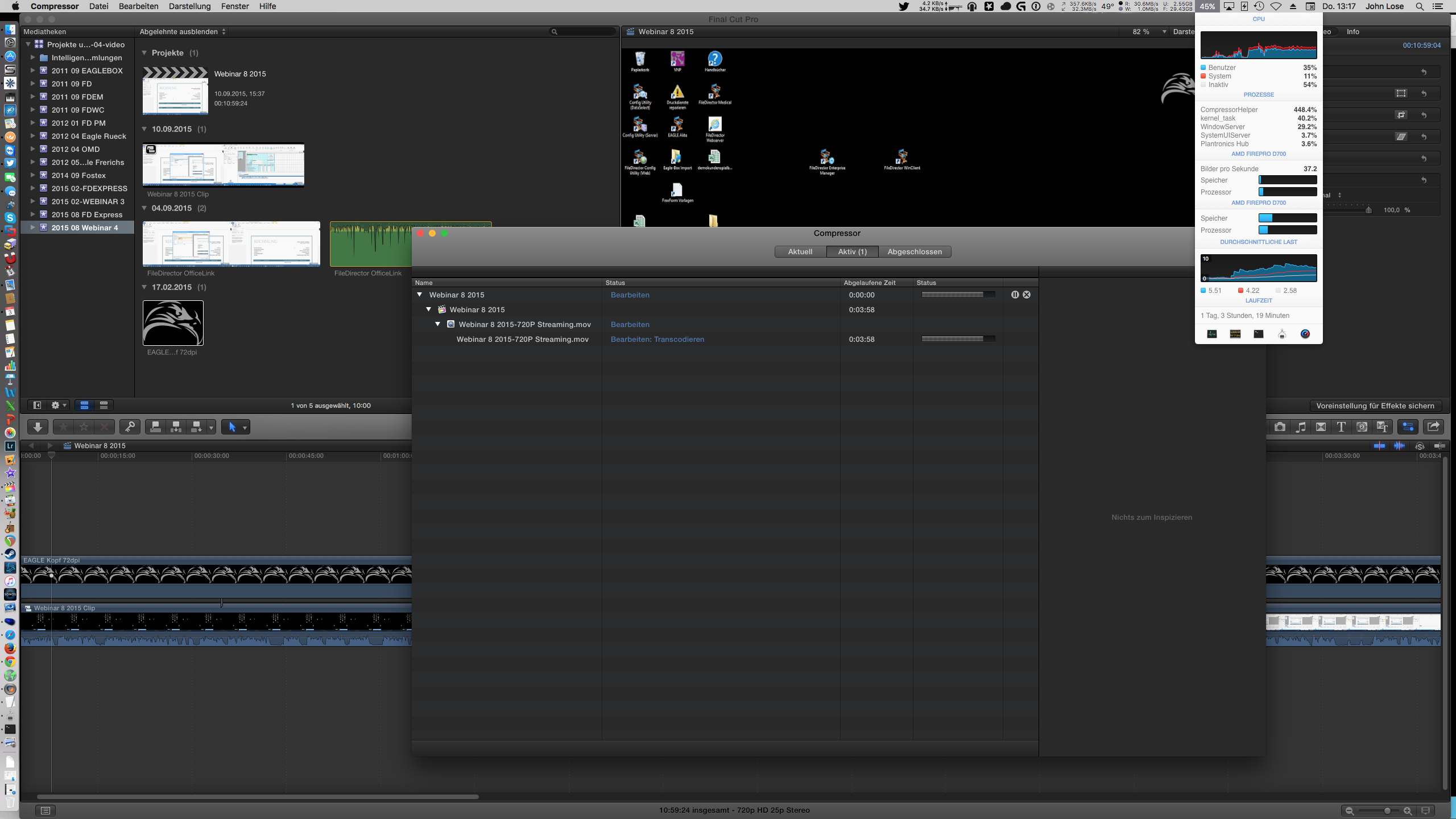Open Spotlight search in the menu bar

[x=1420, y=6]
